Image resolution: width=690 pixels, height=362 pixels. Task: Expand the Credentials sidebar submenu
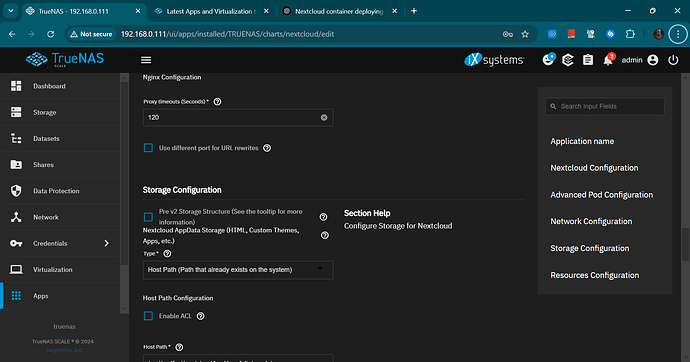[106, 243]
